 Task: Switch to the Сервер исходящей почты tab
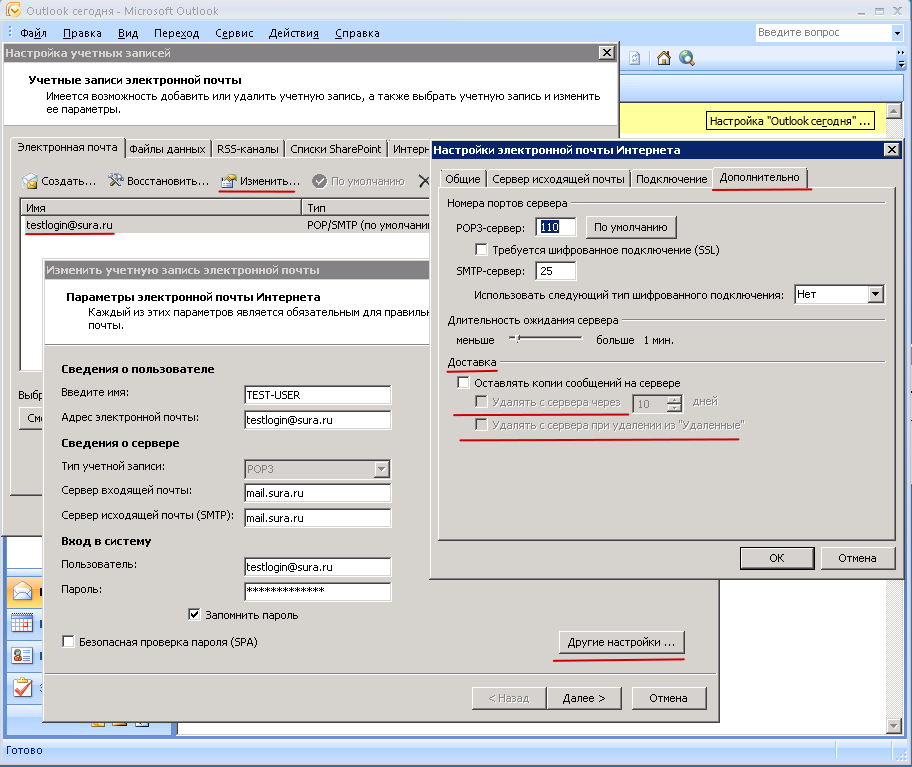click(558, 179)
